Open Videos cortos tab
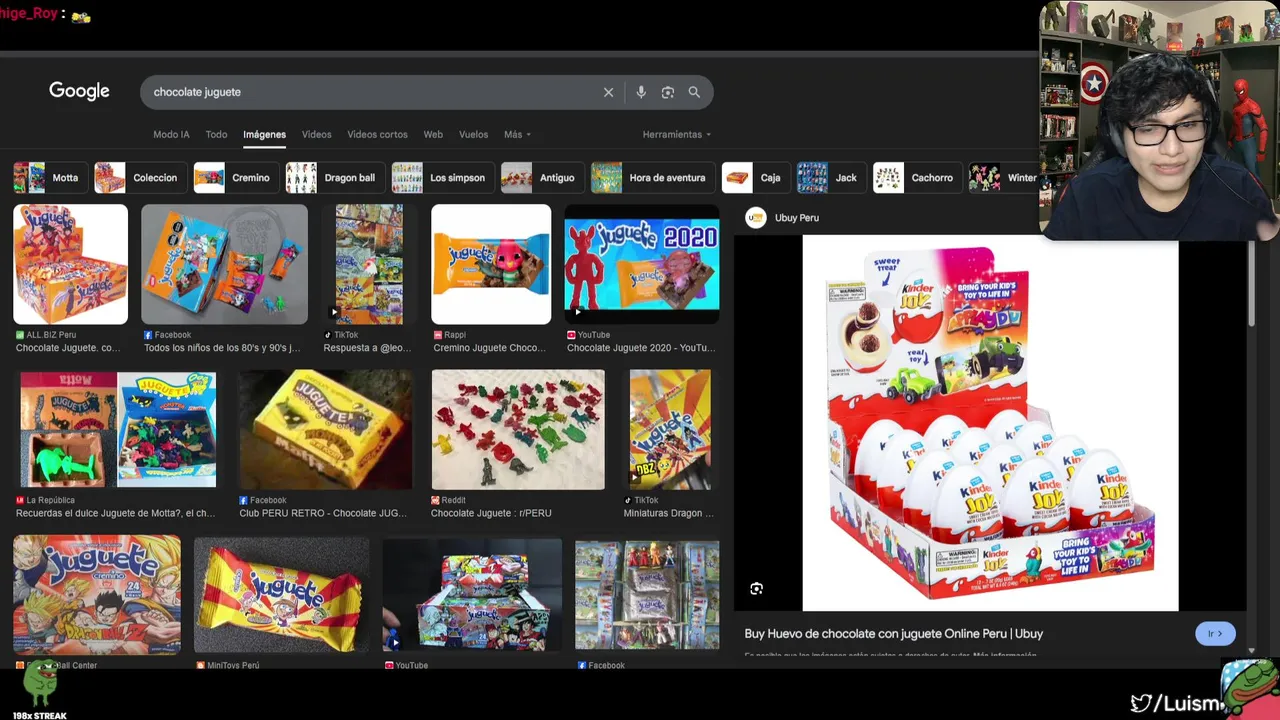The width and height of the screenshot is (1280, 720). (377, 134)
